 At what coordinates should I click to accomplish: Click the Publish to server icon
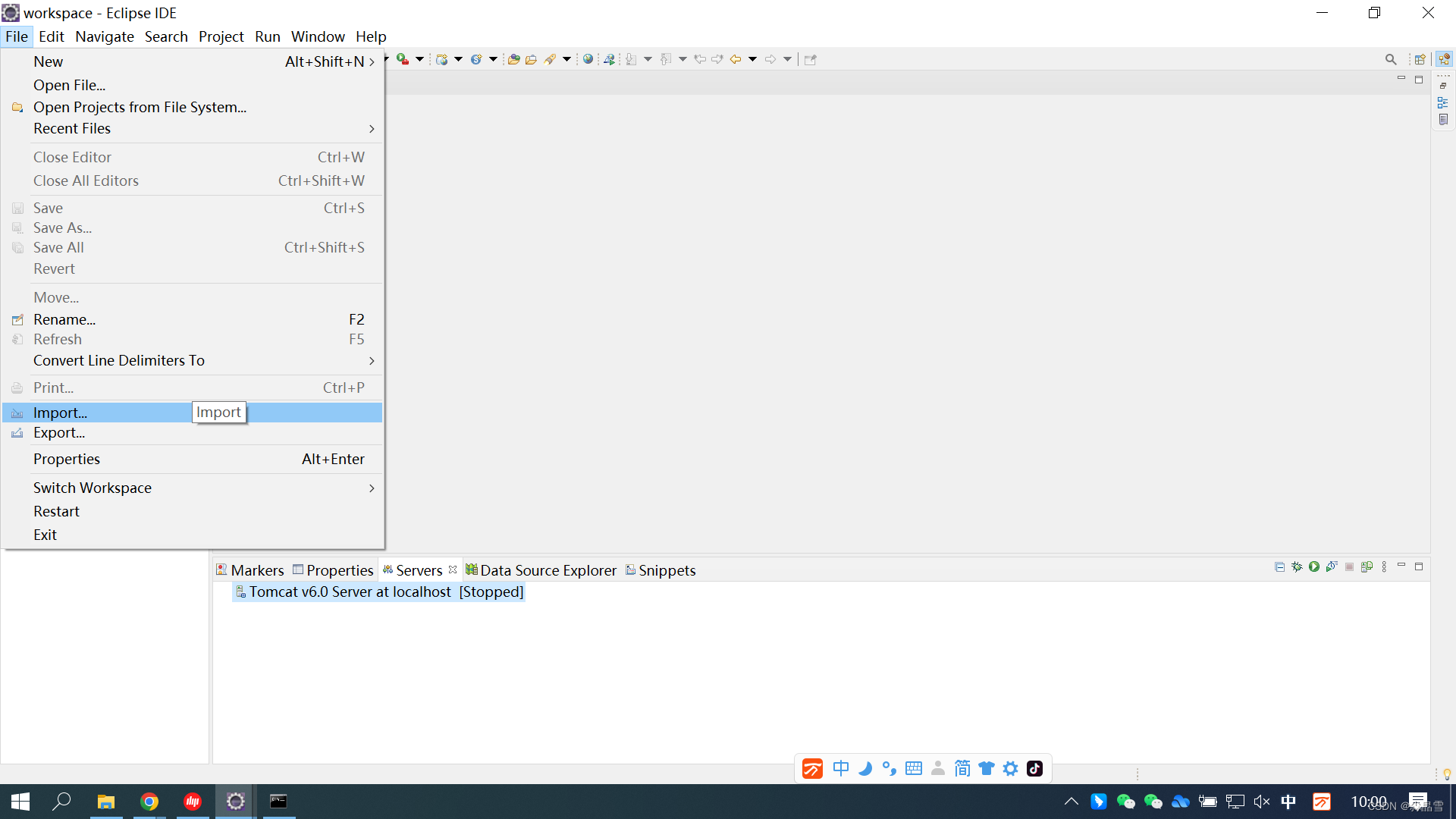pos(1367,567)
